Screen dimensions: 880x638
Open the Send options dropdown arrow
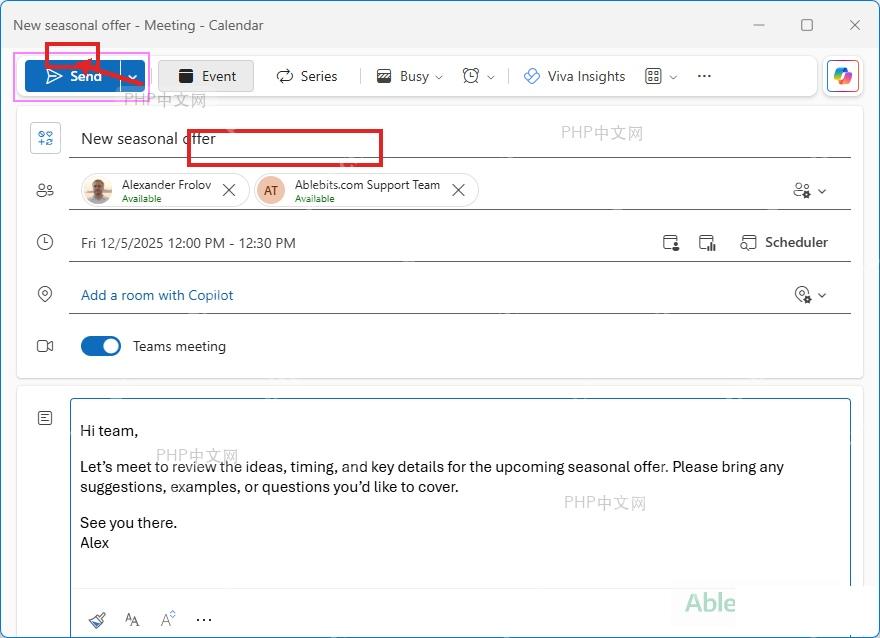pos(133,76)
